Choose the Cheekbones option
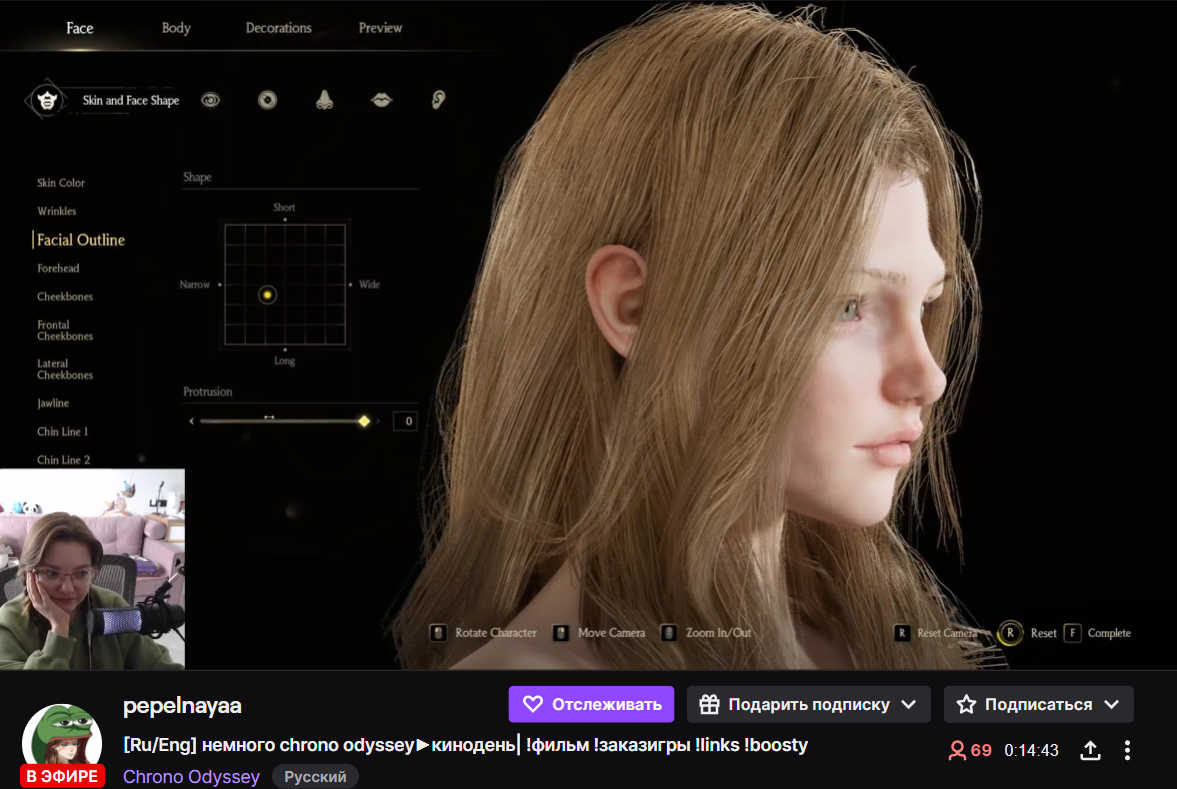Screen dimensions: 1177x789 click(x=65, y=297)
